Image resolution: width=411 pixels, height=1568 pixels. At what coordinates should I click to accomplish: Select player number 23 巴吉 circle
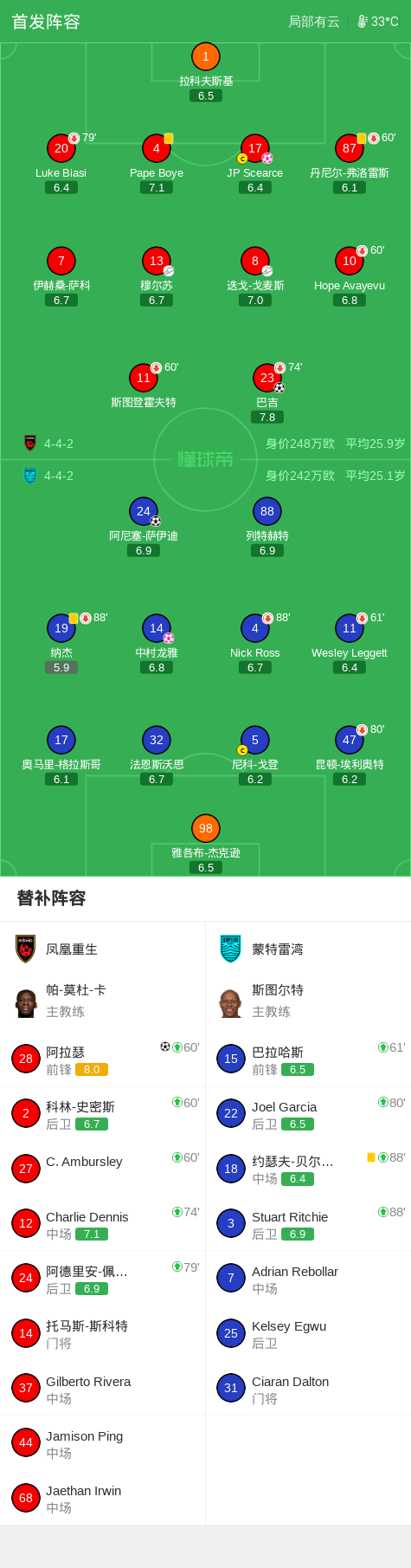click(x=267, y=378)
